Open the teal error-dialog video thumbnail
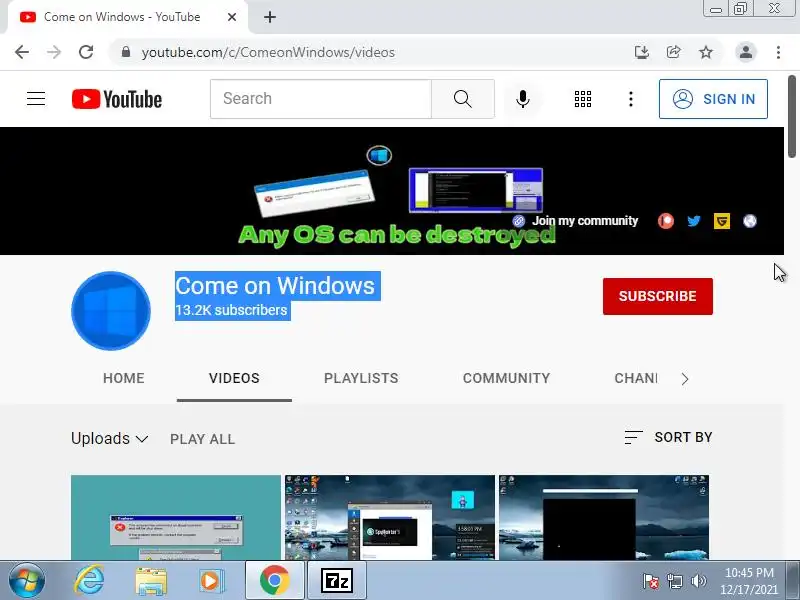 [176, 517]
